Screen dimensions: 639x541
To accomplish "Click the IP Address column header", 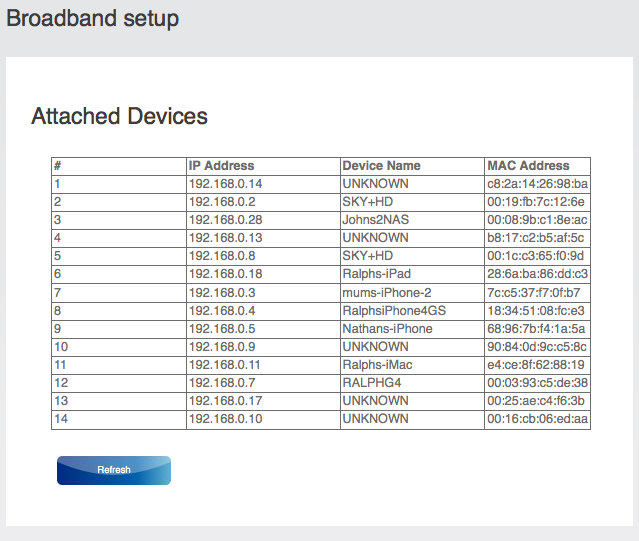I will click(221, 166).
